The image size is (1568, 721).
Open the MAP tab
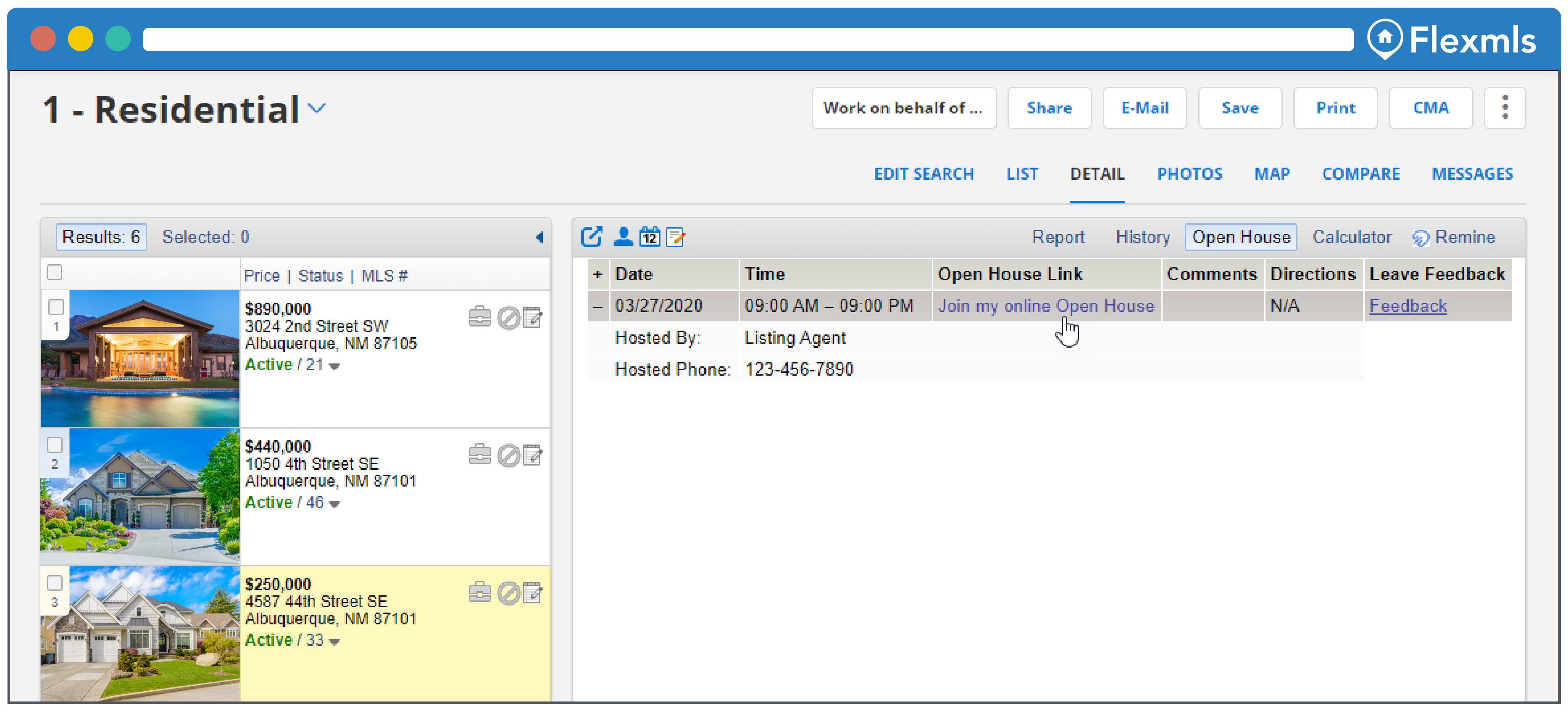pos(1271,174)
